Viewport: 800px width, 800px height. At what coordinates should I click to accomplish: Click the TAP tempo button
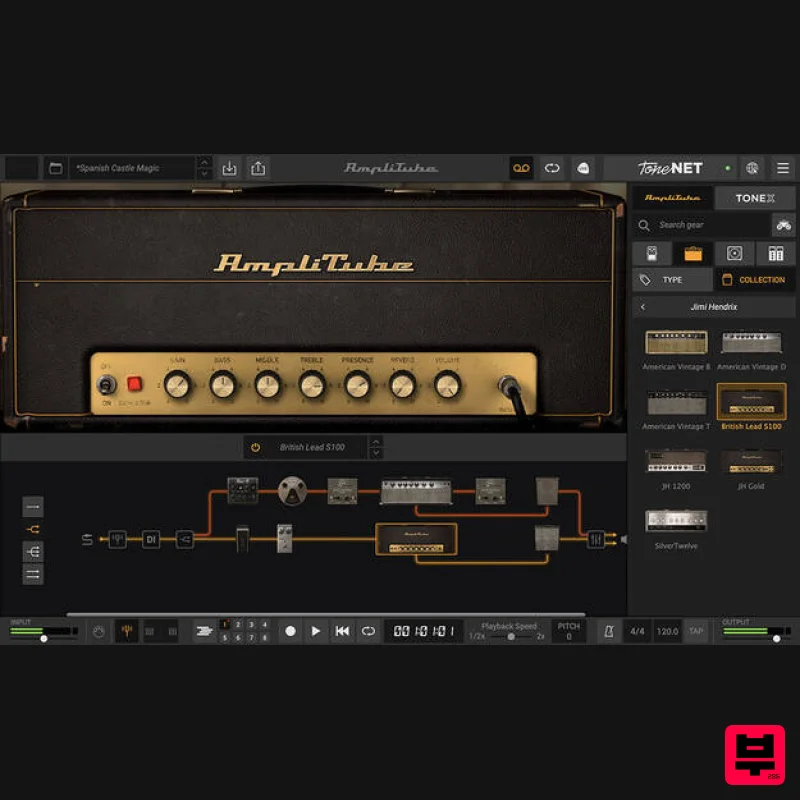[x=697, y=631]
